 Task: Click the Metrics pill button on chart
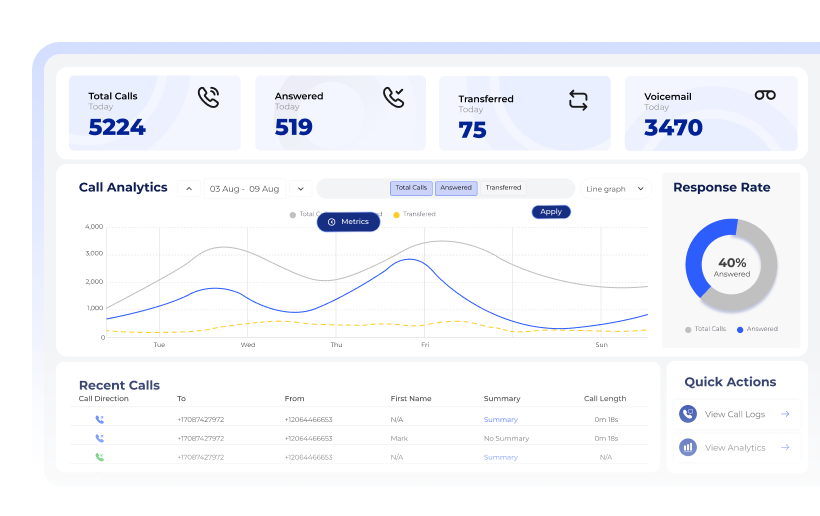348,222
